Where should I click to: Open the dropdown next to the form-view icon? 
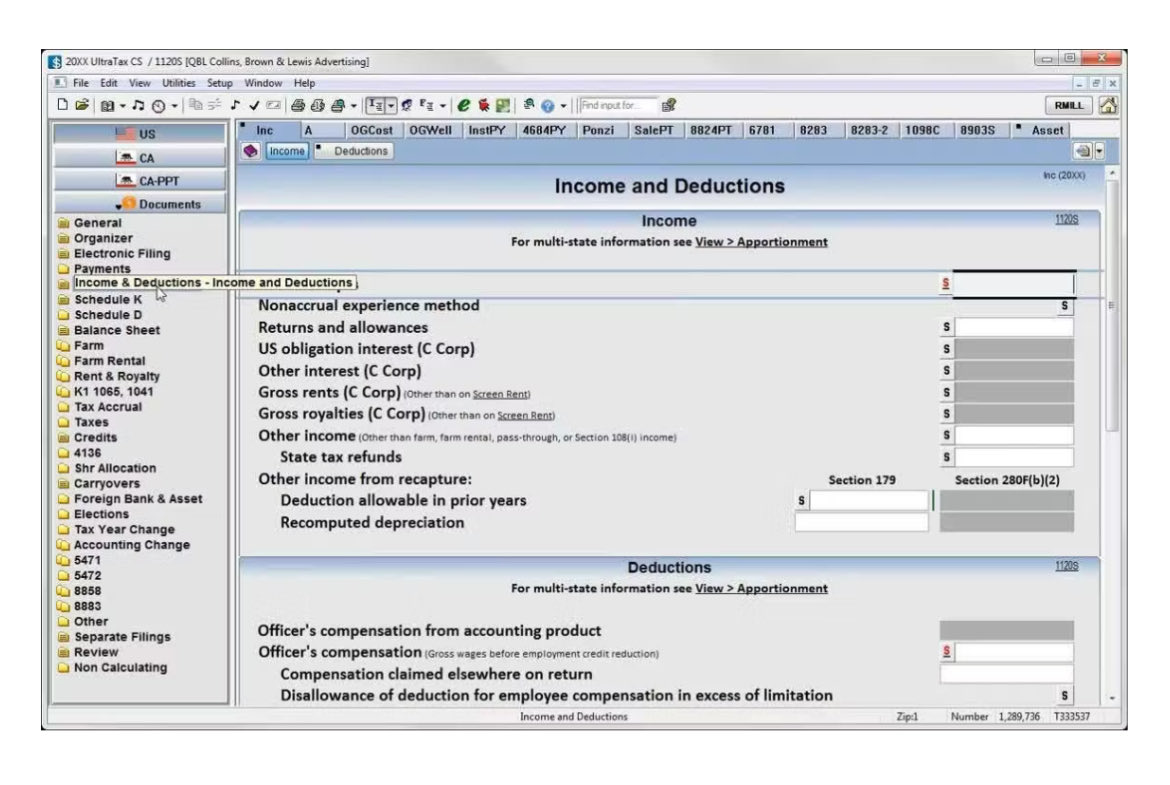(x=1099, y=151)
